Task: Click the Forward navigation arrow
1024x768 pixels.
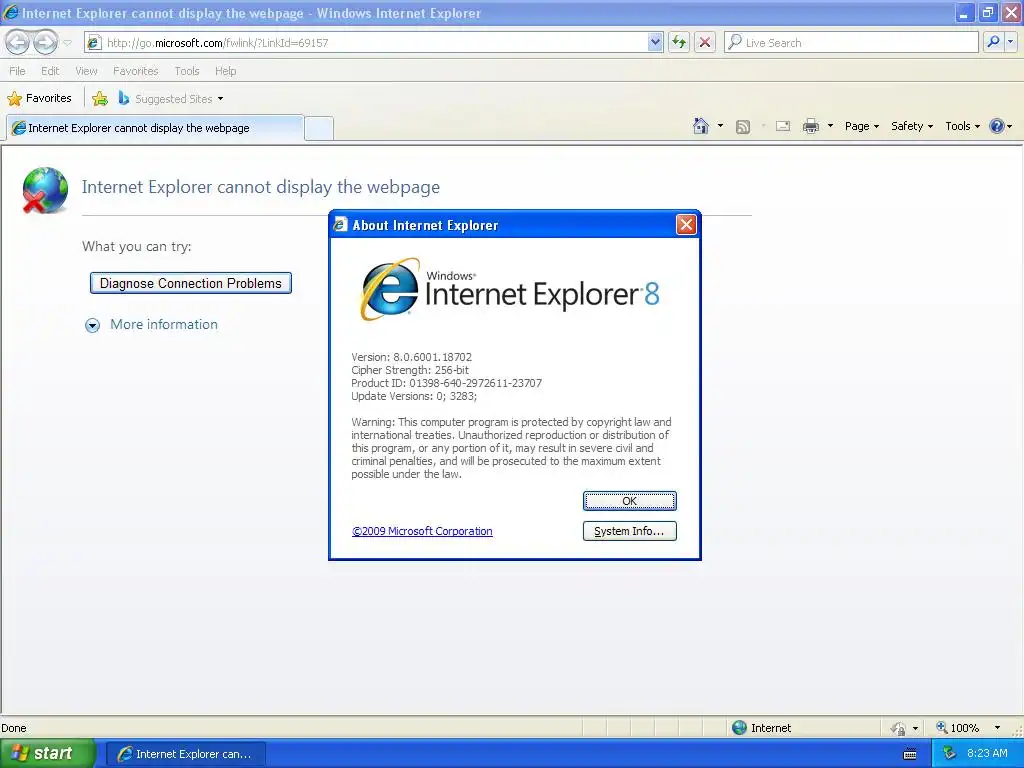Action: (46, 42)
